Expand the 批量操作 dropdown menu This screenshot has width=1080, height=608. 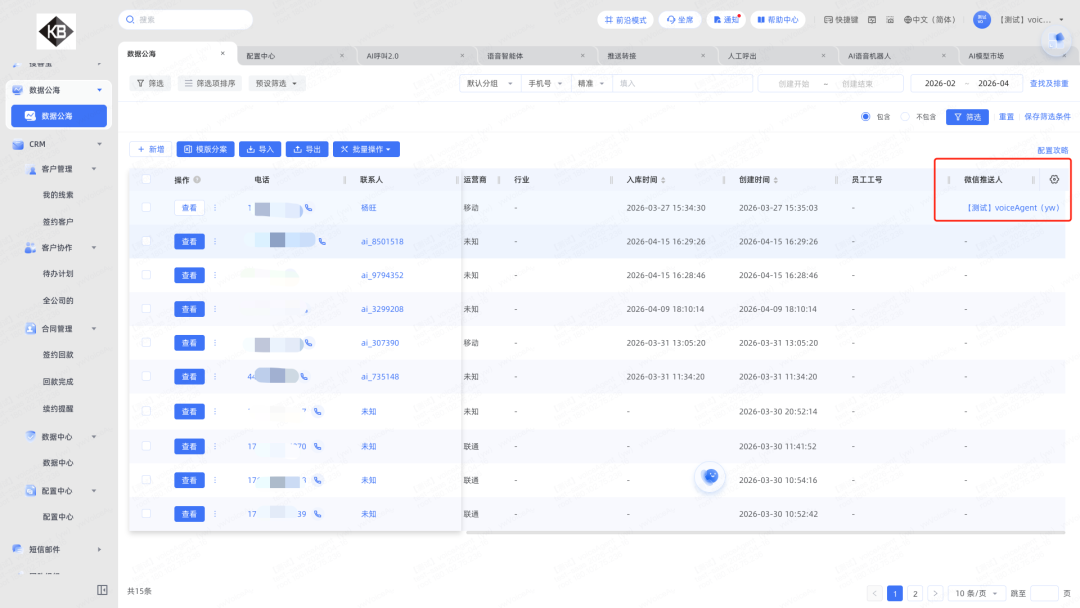tap(366, 149)
